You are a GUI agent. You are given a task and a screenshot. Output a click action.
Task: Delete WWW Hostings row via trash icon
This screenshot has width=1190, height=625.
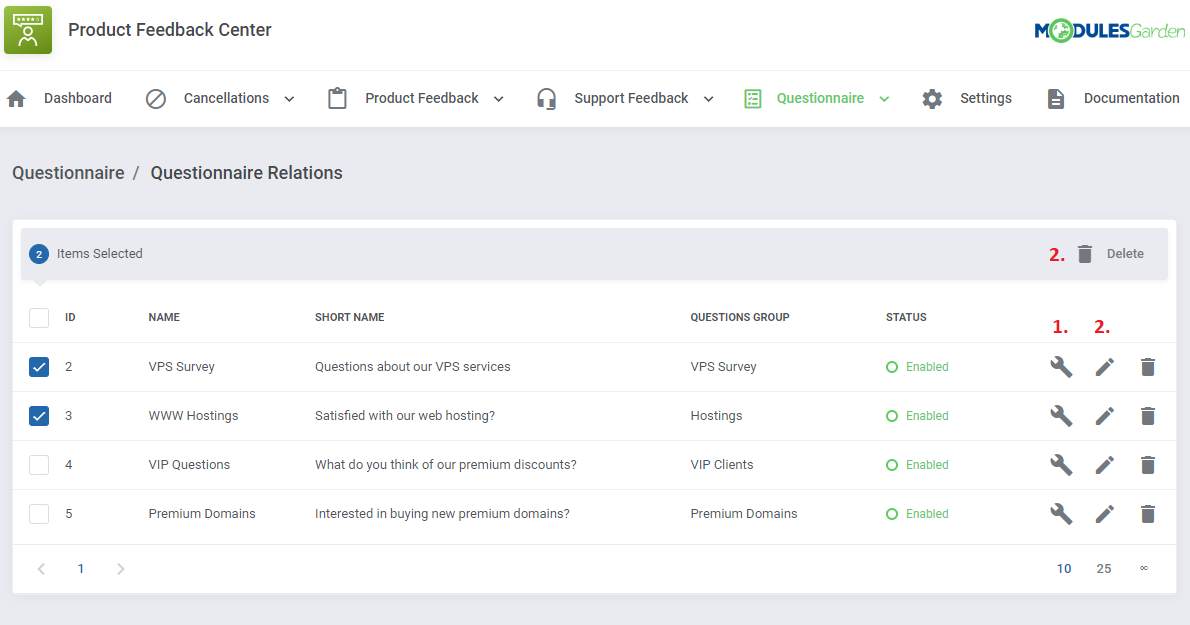[1148, 416]
